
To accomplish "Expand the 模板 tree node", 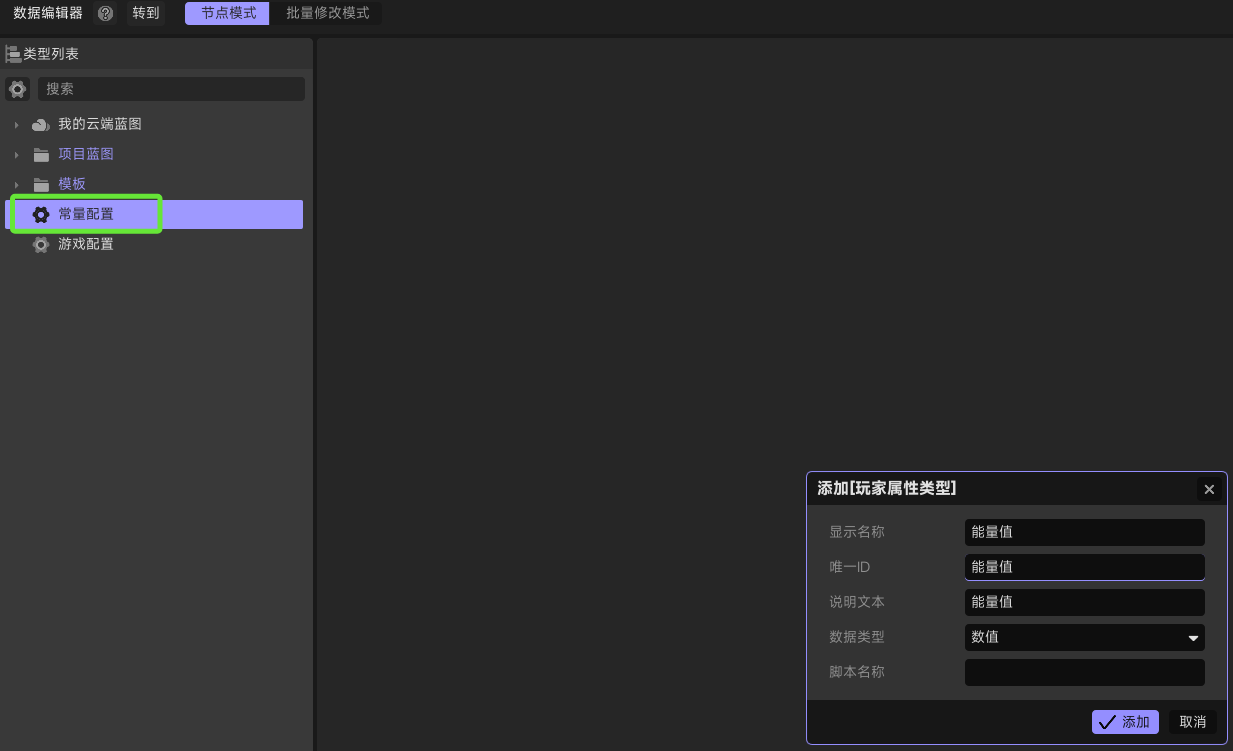I will point(16,185).
